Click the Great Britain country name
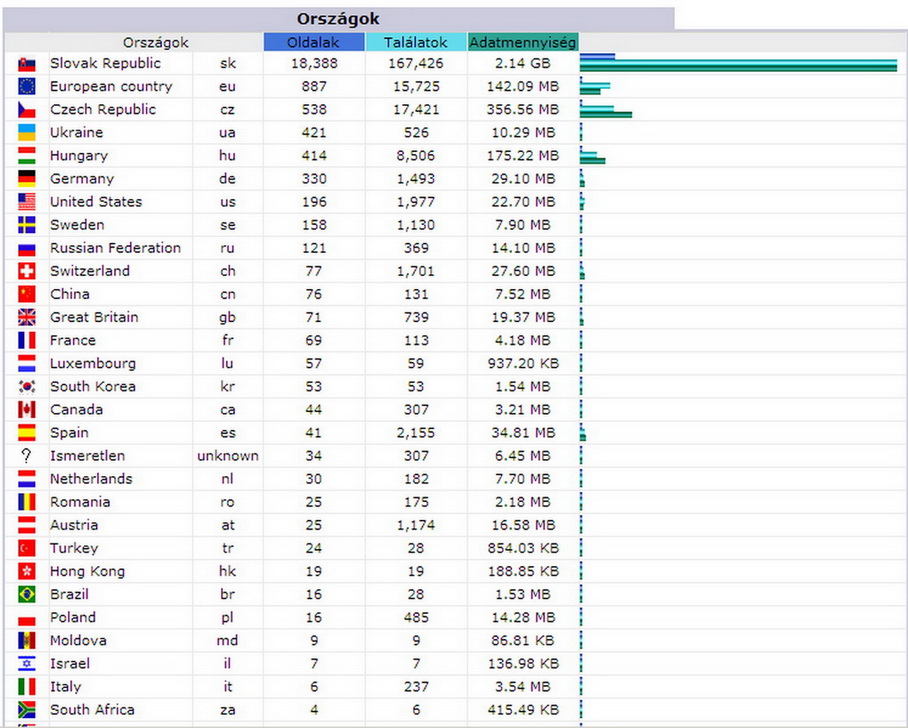Viewport: 908px width, 728px height. pyautogui.click(x=94, y=317)
